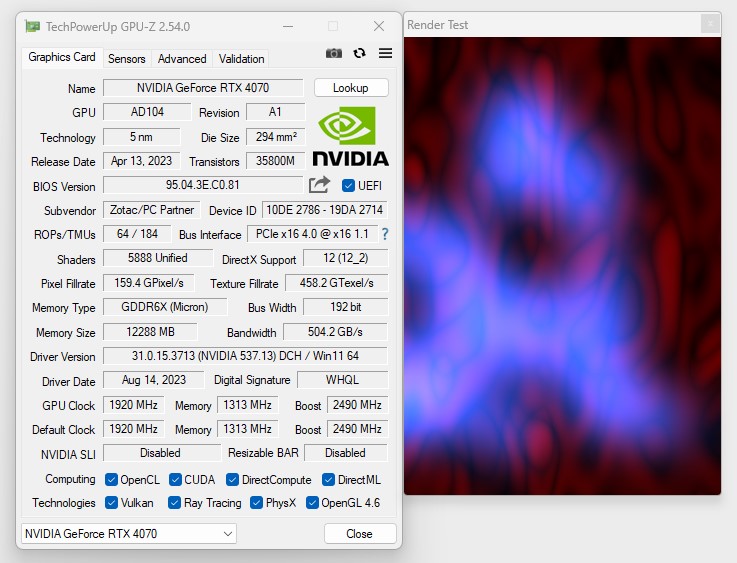
Task: Click the BIOS Version field
Action: click(203, 185)
